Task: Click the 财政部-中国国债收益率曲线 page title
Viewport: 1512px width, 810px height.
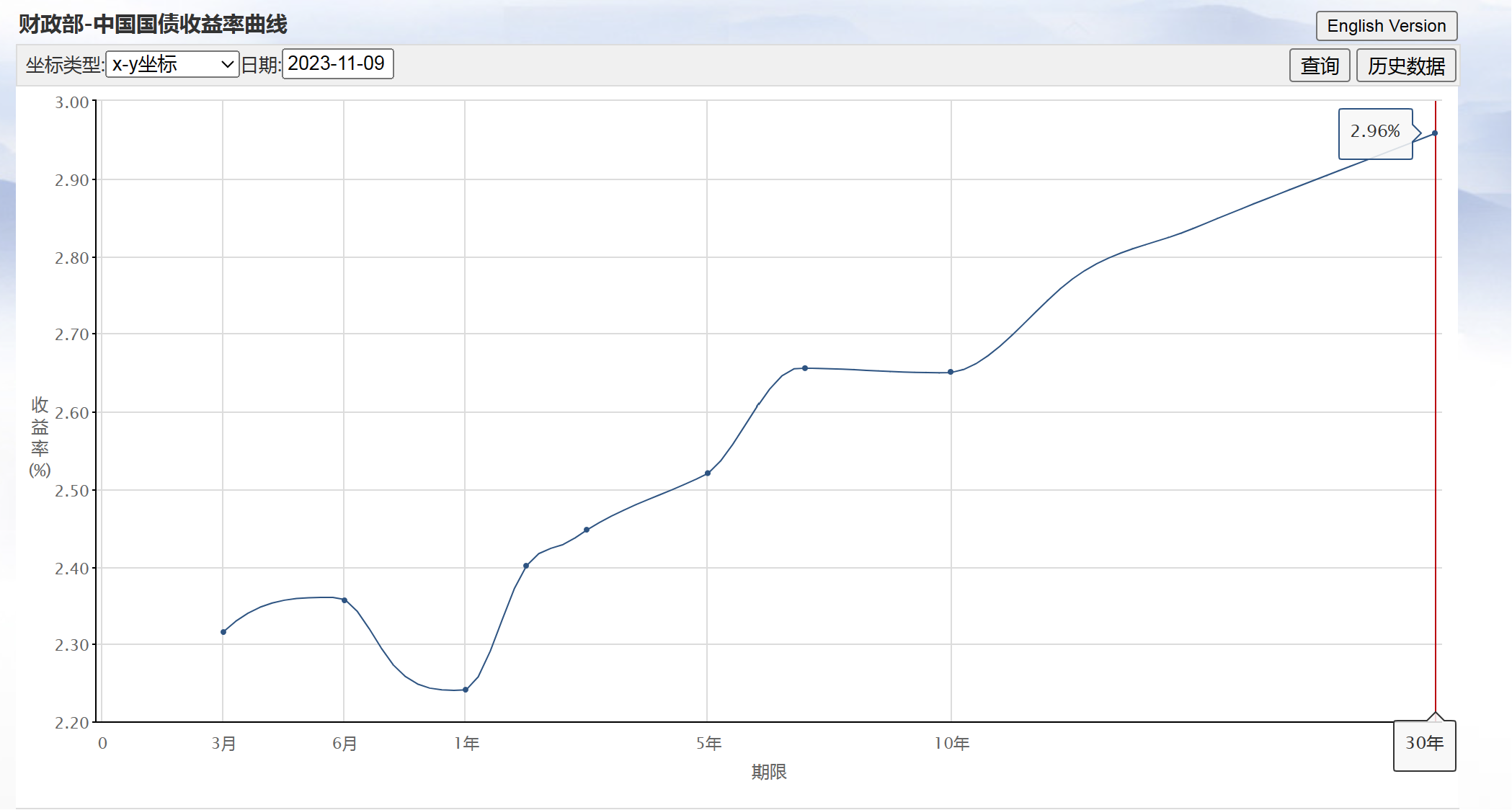Action: pos(153,25)
